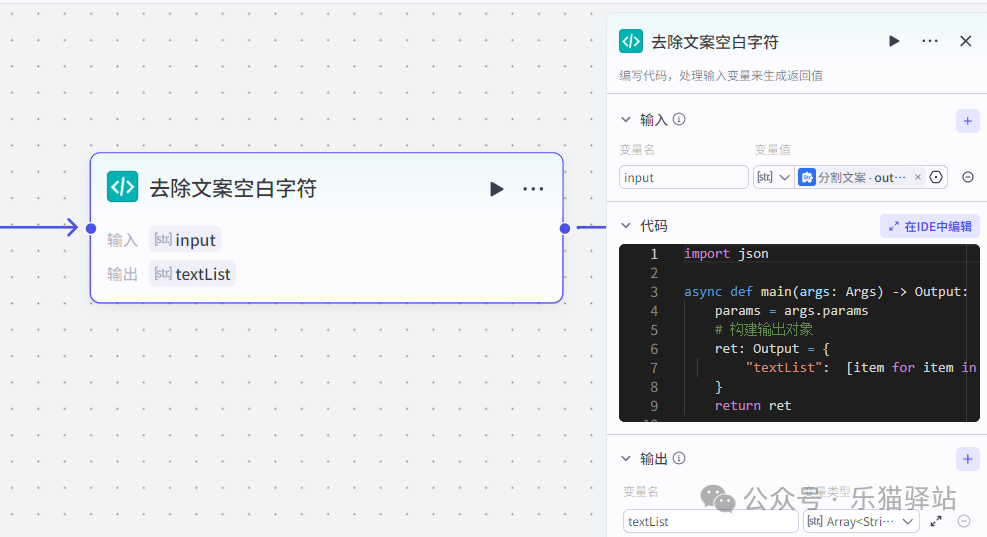Open the three-dot menu on the canvas node

(533, 189)
